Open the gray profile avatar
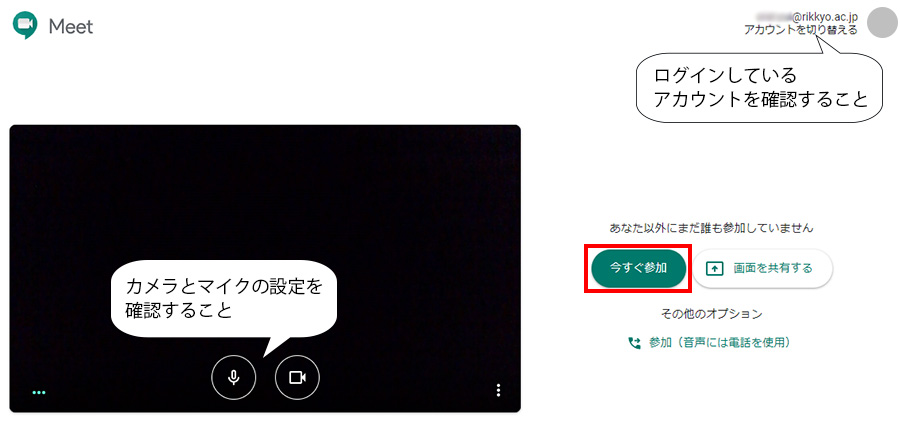Screen dimensions: 900x441 (882, 23)
